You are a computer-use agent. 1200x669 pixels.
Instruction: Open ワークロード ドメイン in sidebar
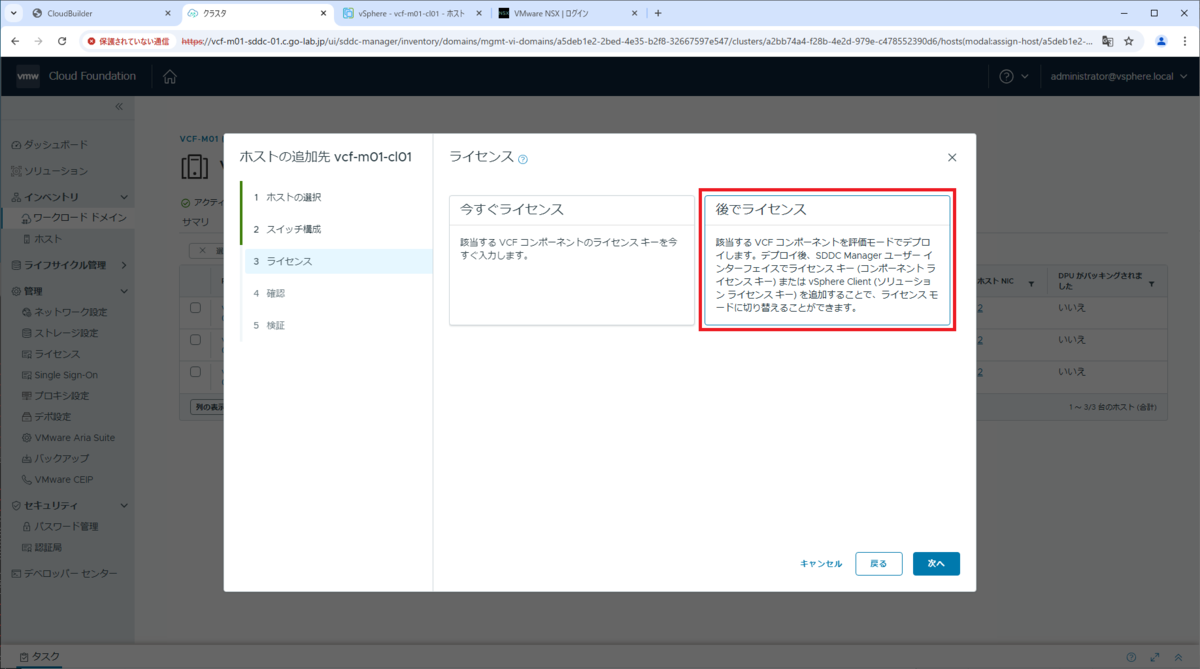pos(78,218)
